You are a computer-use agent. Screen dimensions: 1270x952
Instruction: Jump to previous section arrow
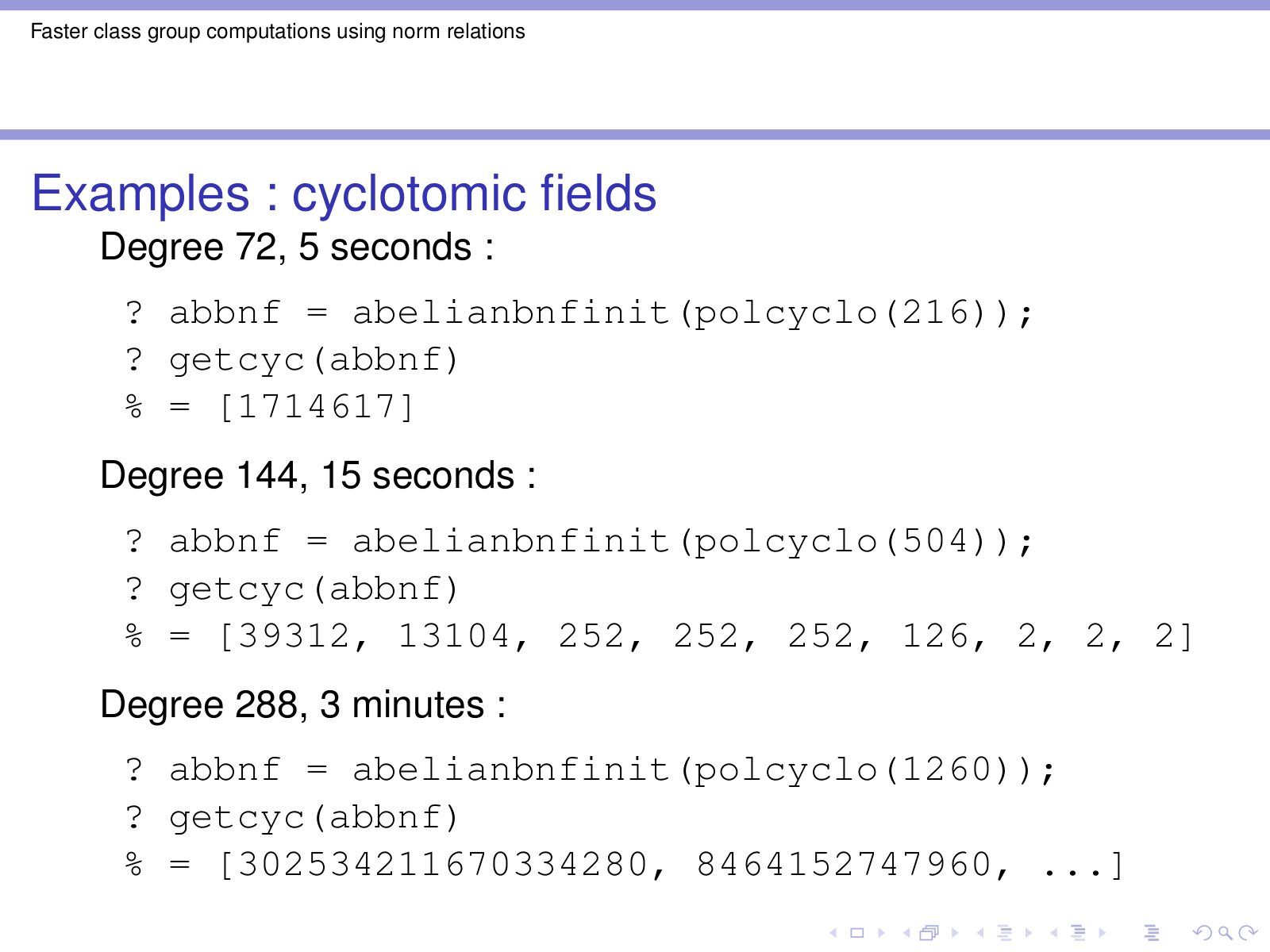pos(1054,933)
